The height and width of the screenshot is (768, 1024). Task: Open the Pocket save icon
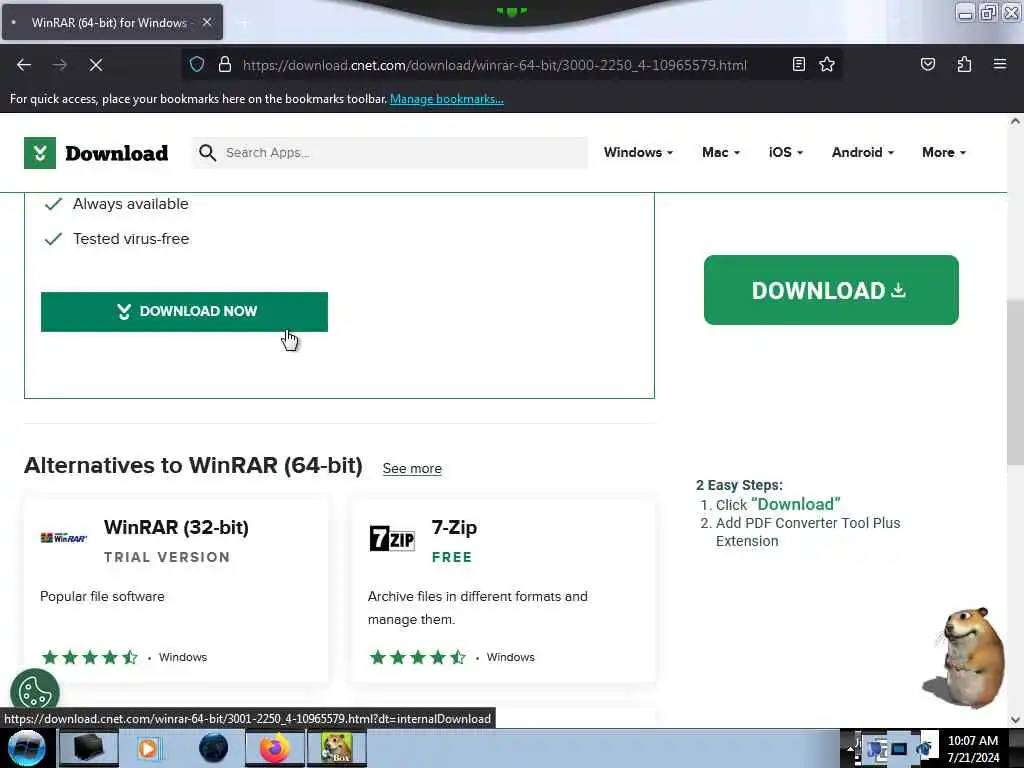click(927, 64)
